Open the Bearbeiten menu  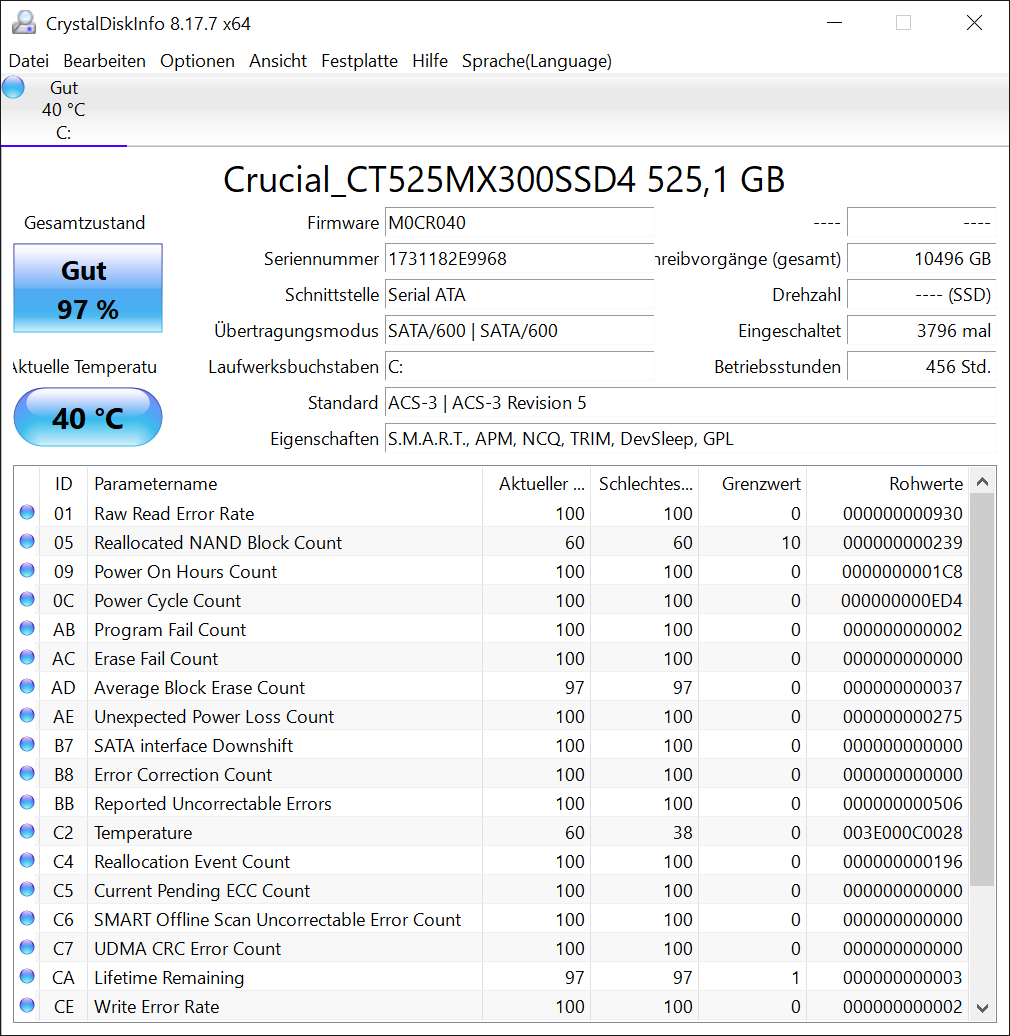[x=104, y=61]
